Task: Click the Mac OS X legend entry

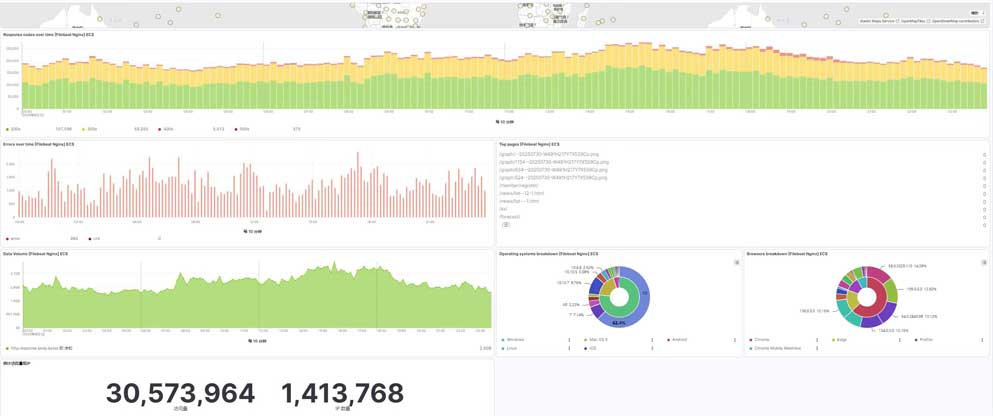Action: [599, 340]
